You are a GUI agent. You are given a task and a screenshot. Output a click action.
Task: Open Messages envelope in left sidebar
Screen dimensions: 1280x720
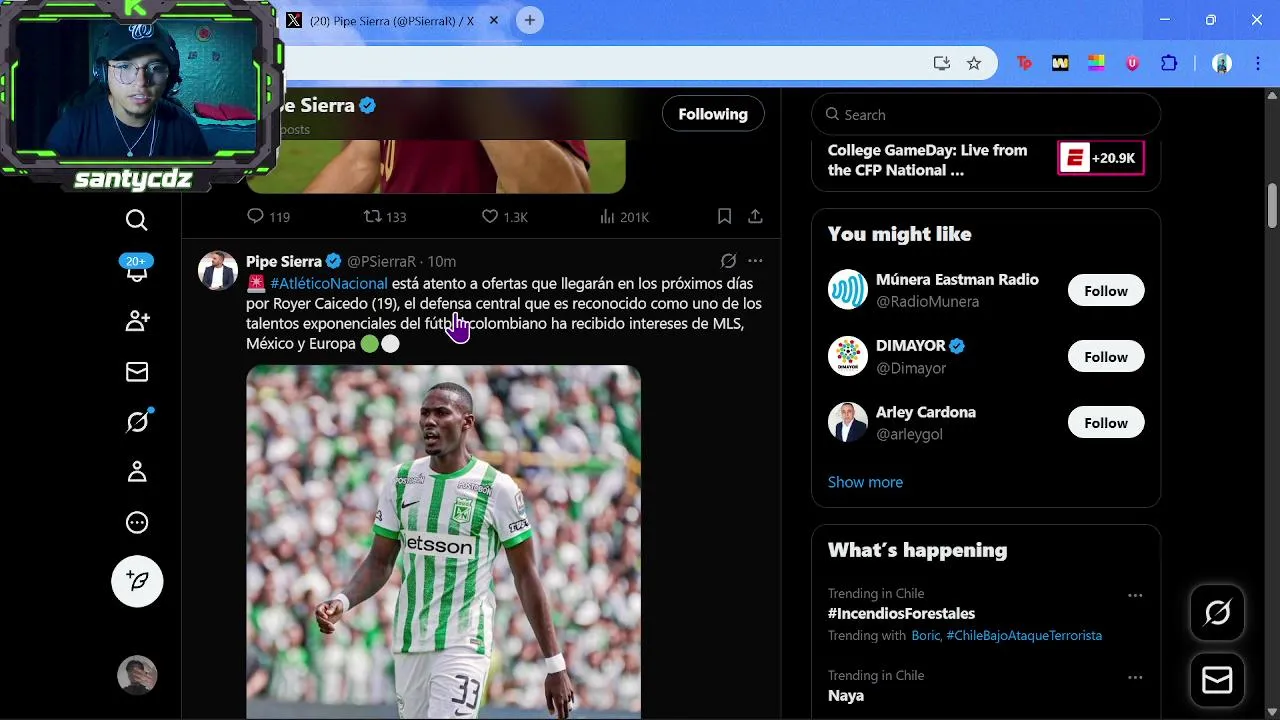point(137,372)
